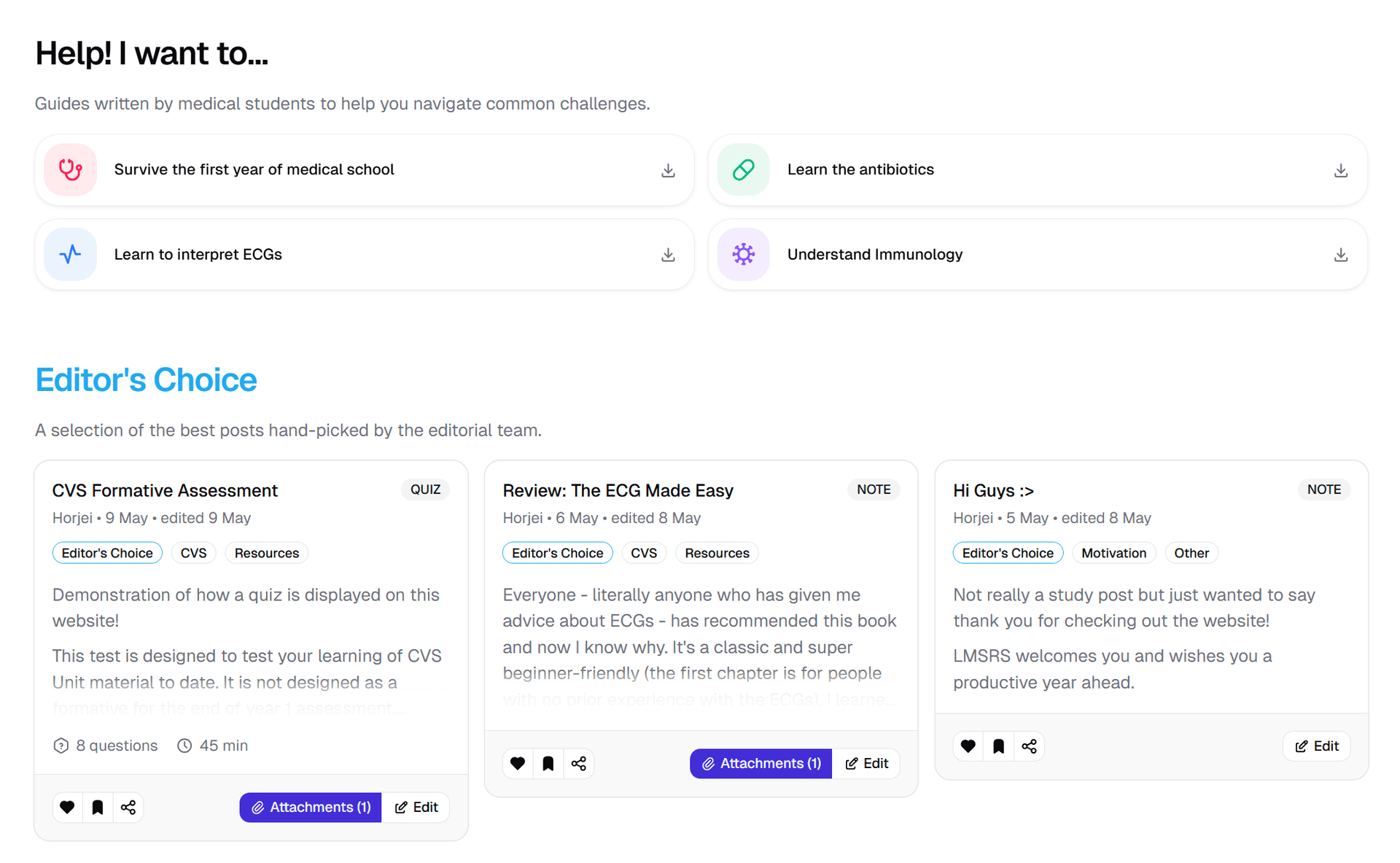Edit the CVS Formative Assessment post
Viewport: 1400px width, 863px height.
pos(416,807)
